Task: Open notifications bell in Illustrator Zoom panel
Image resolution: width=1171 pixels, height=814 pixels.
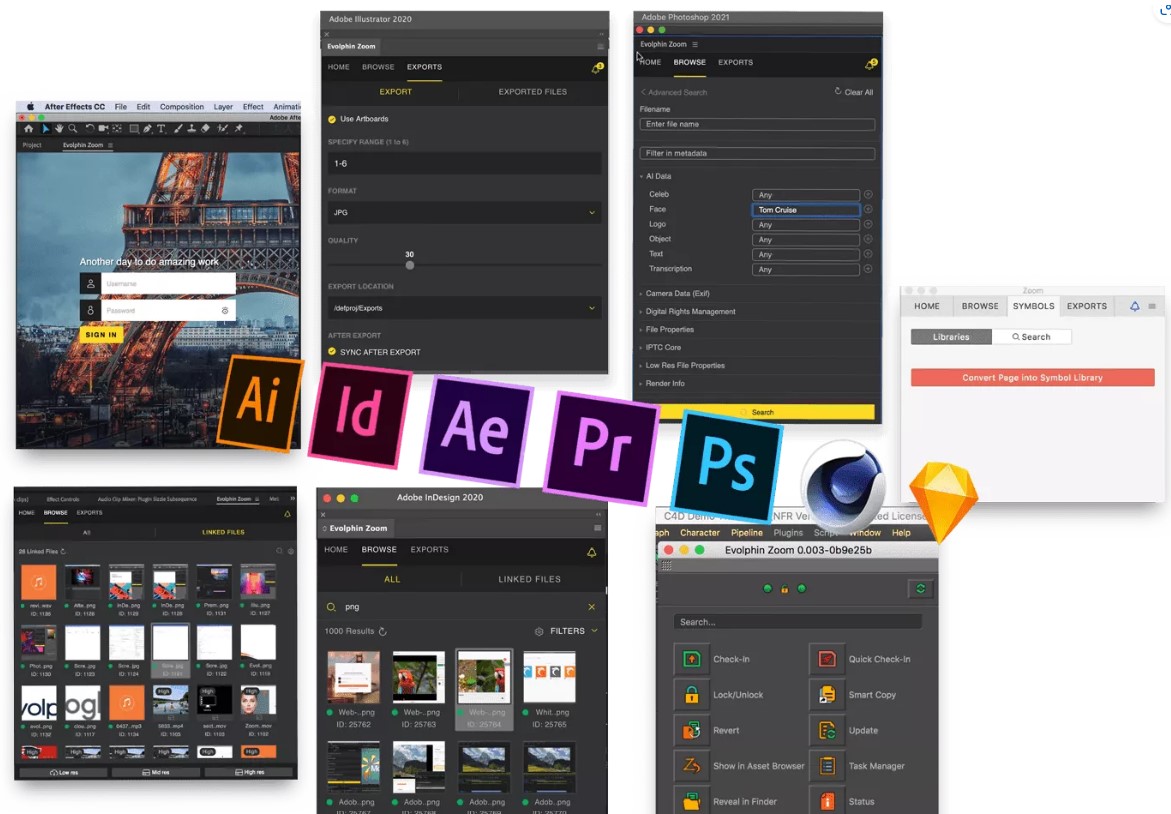Action: (597, 68)
